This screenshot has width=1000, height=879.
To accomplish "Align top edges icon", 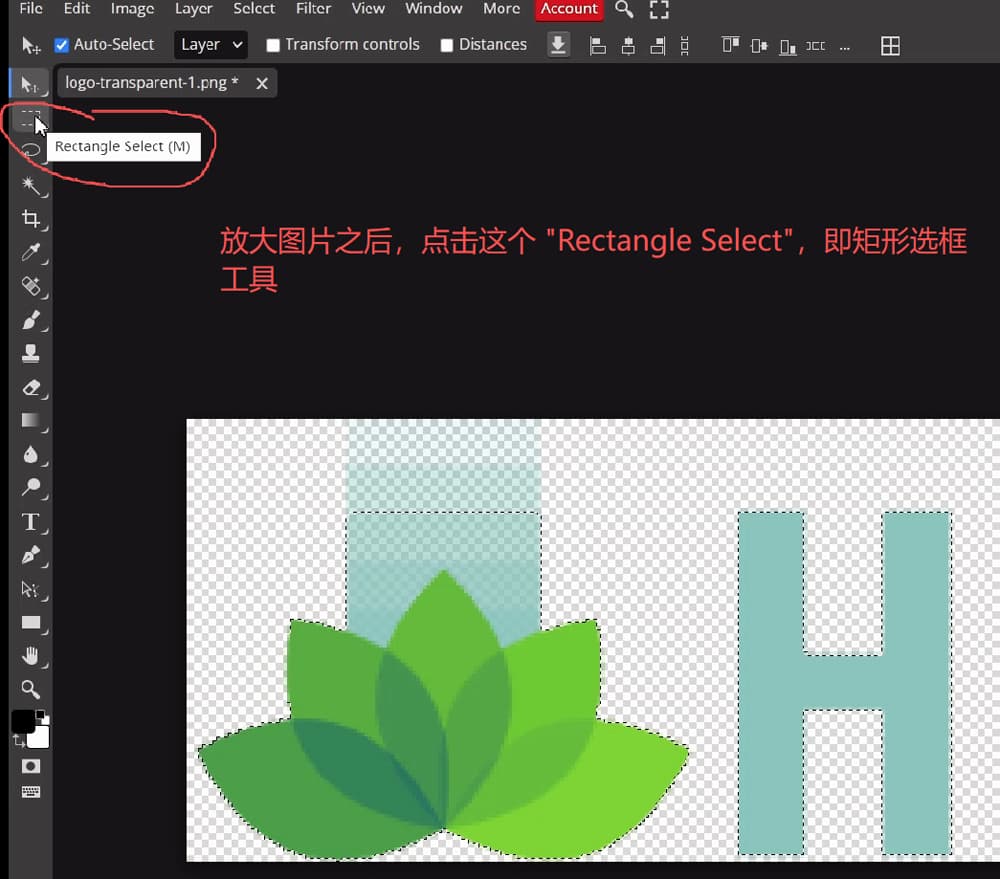I will pos(730,45).
